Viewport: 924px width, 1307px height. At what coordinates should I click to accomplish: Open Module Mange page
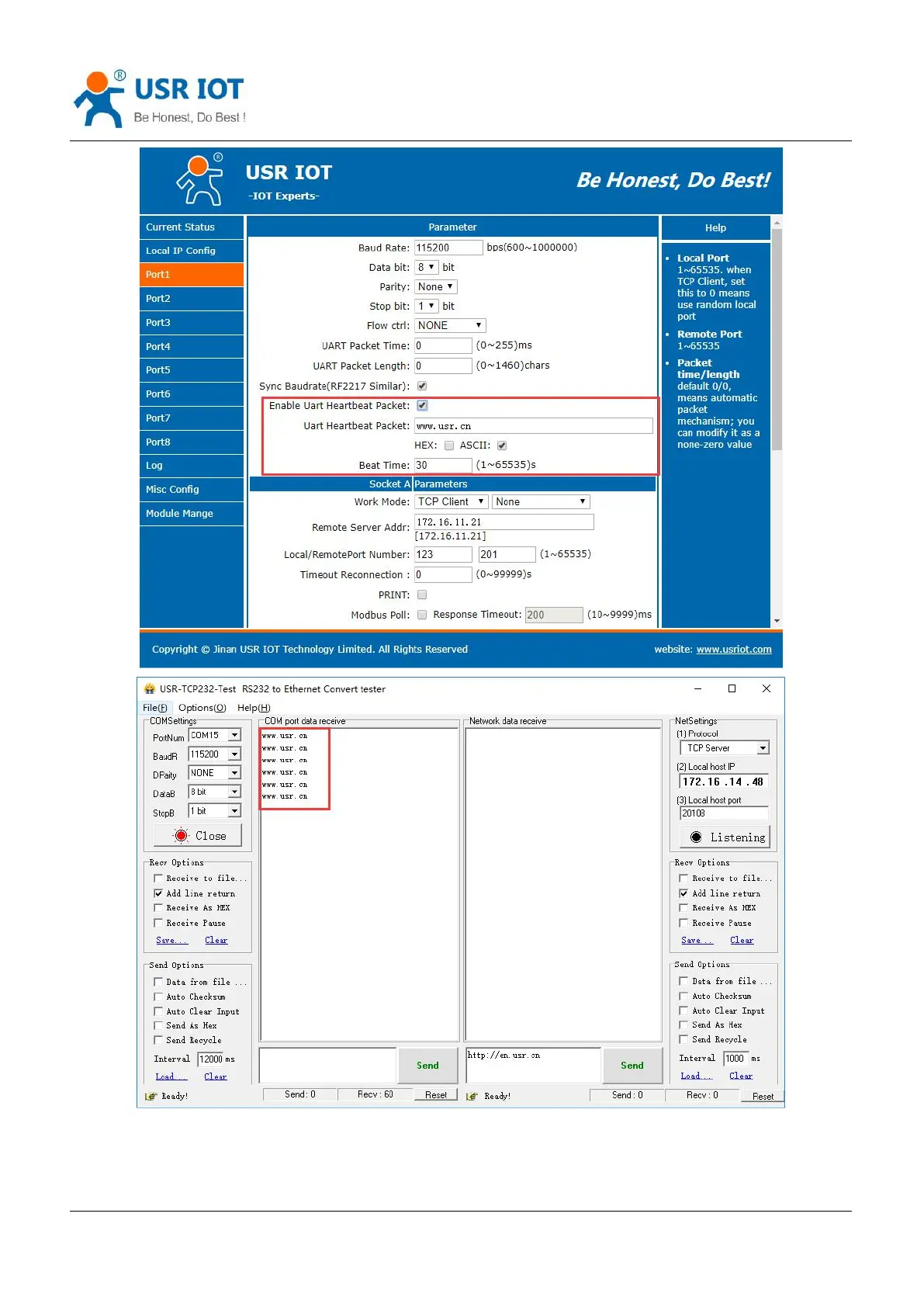tap(192, 514)
